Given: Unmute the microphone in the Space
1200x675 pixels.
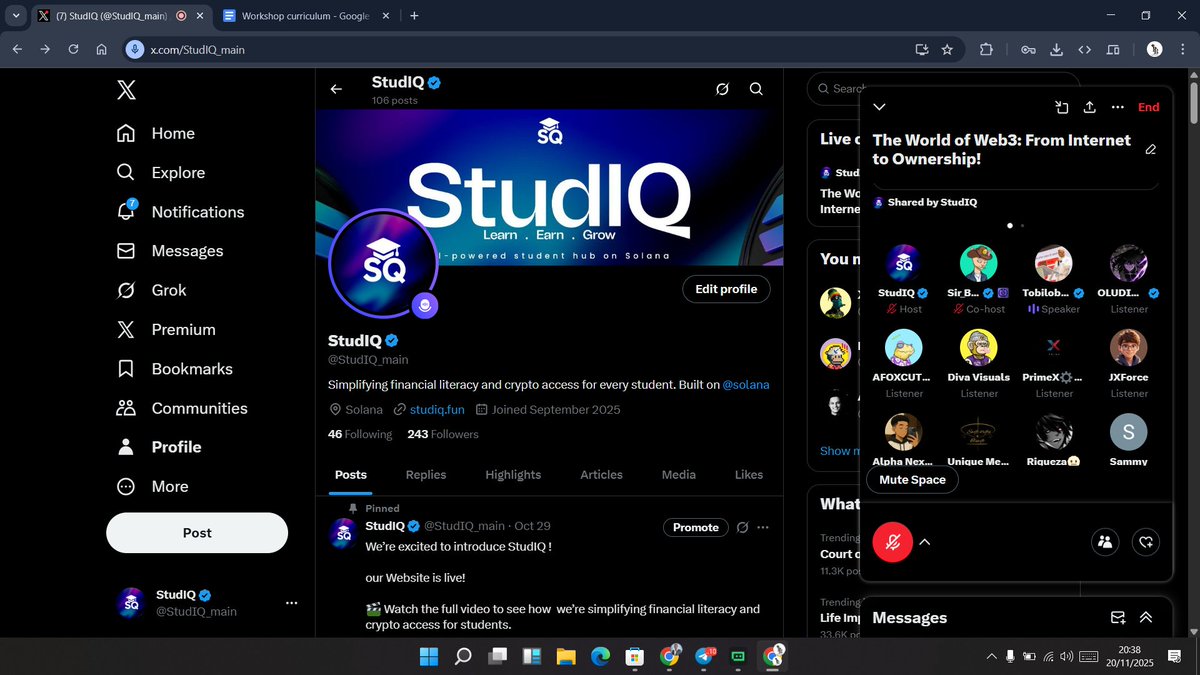Looking at the screenshot, I should [892, 542].
